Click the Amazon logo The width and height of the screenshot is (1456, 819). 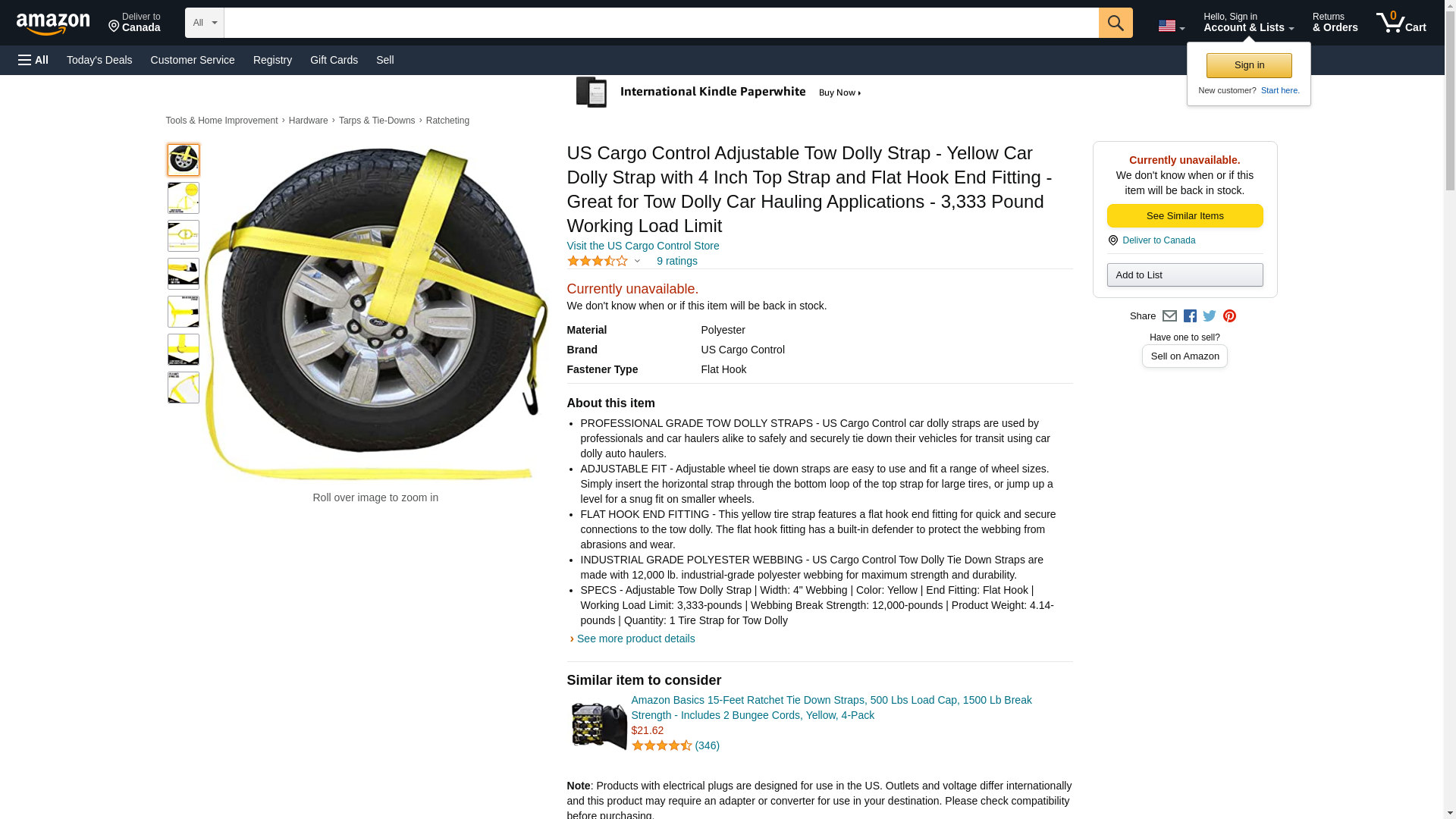(53, 24)
